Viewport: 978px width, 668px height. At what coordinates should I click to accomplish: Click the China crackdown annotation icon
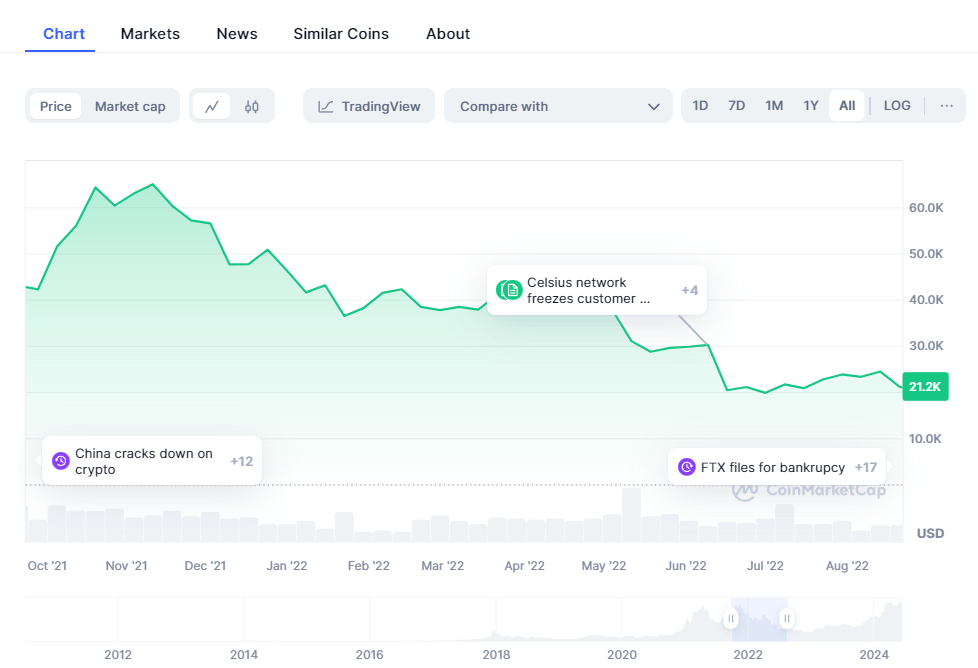(60, 461)
